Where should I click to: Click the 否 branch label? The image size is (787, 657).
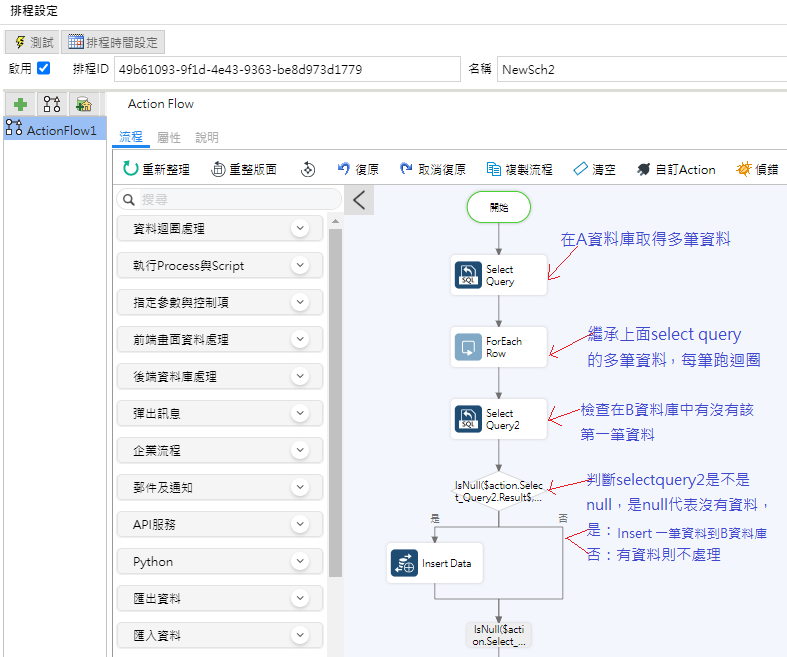tap(563, 518)
